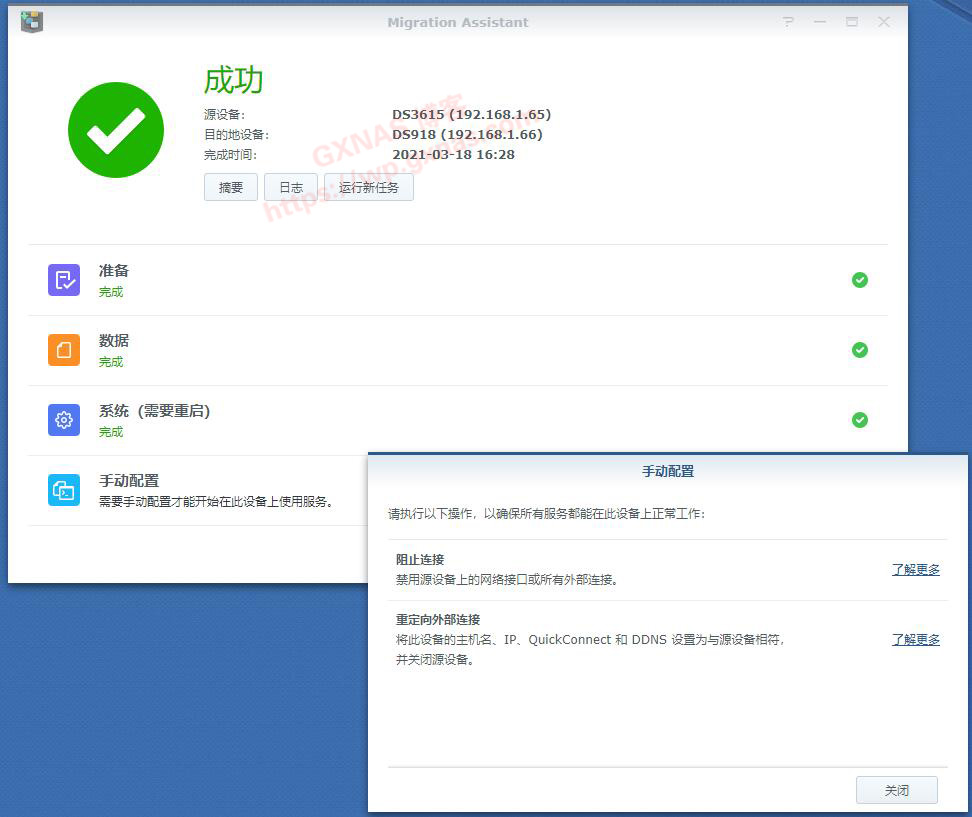The height and width of the screenshot is (817, 972).
Task: Click the 成功 heading
Action: [x=234, y=81]
